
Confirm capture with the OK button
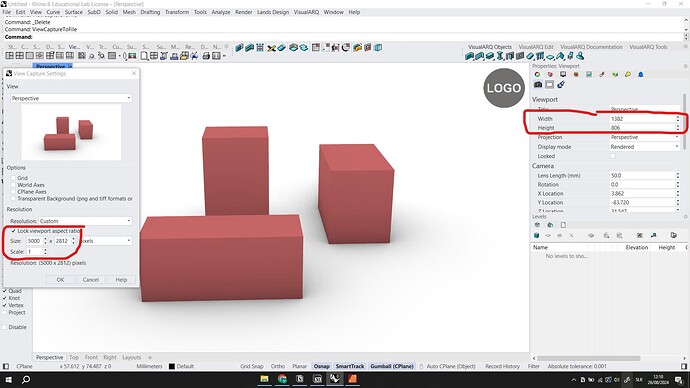(60, 280)
